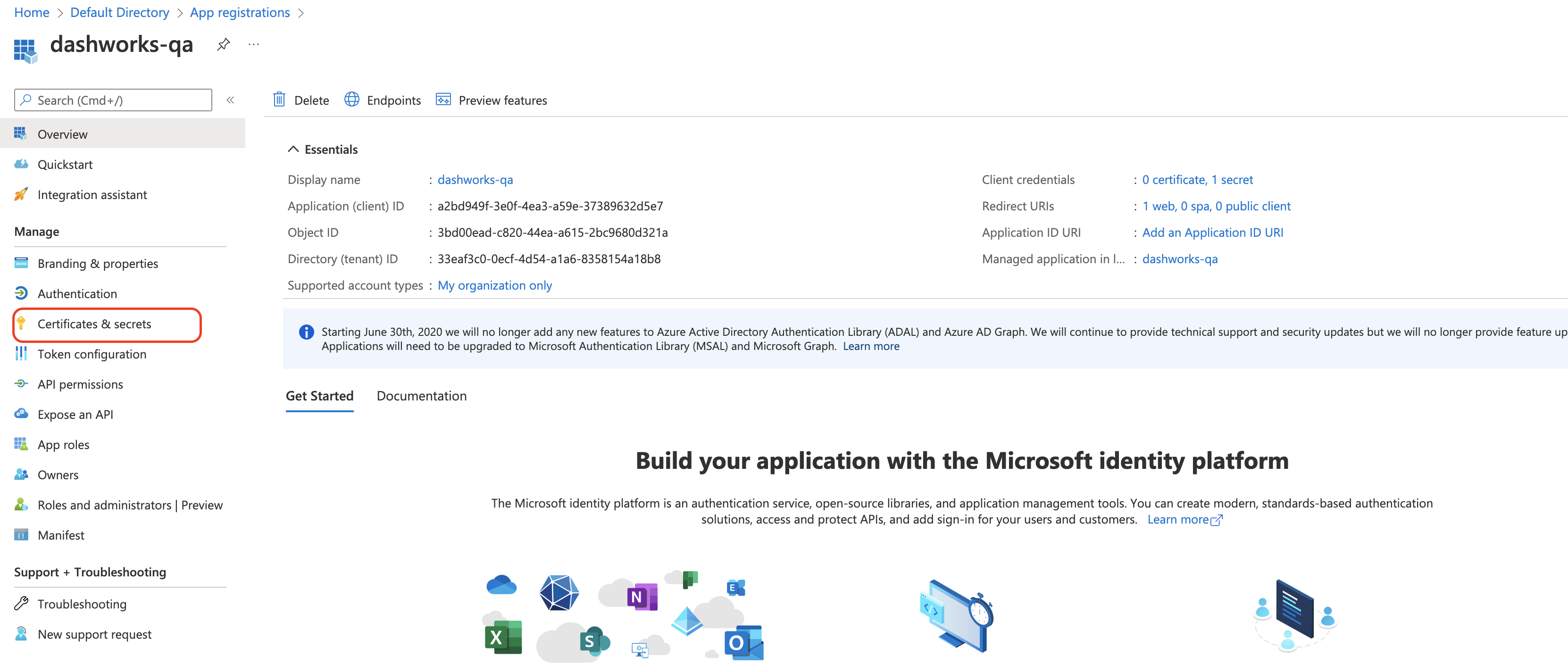
Task: Click App registrations breadcrumb
Action: [x=240, y=12]
